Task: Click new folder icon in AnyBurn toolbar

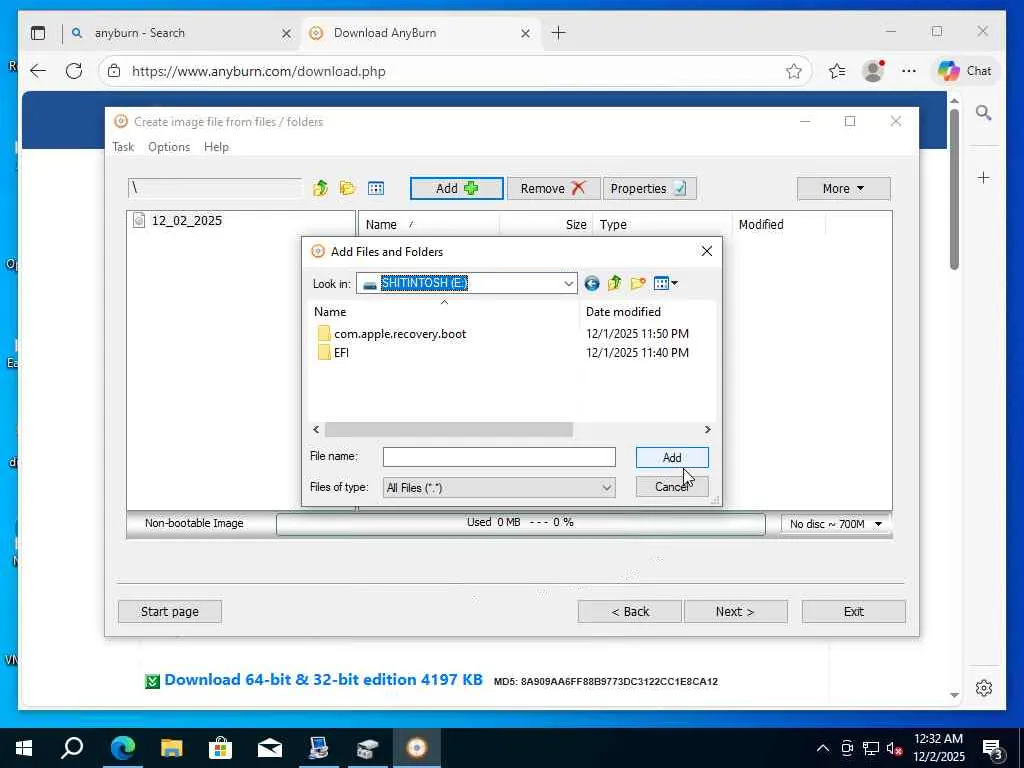Action: [x=347, y=189]
